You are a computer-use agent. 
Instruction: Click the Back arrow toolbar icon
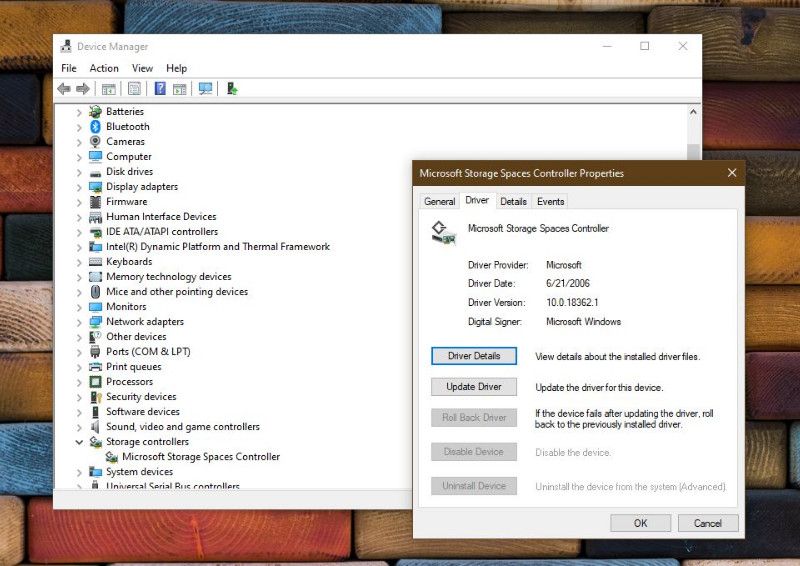(x=64, y=89)
